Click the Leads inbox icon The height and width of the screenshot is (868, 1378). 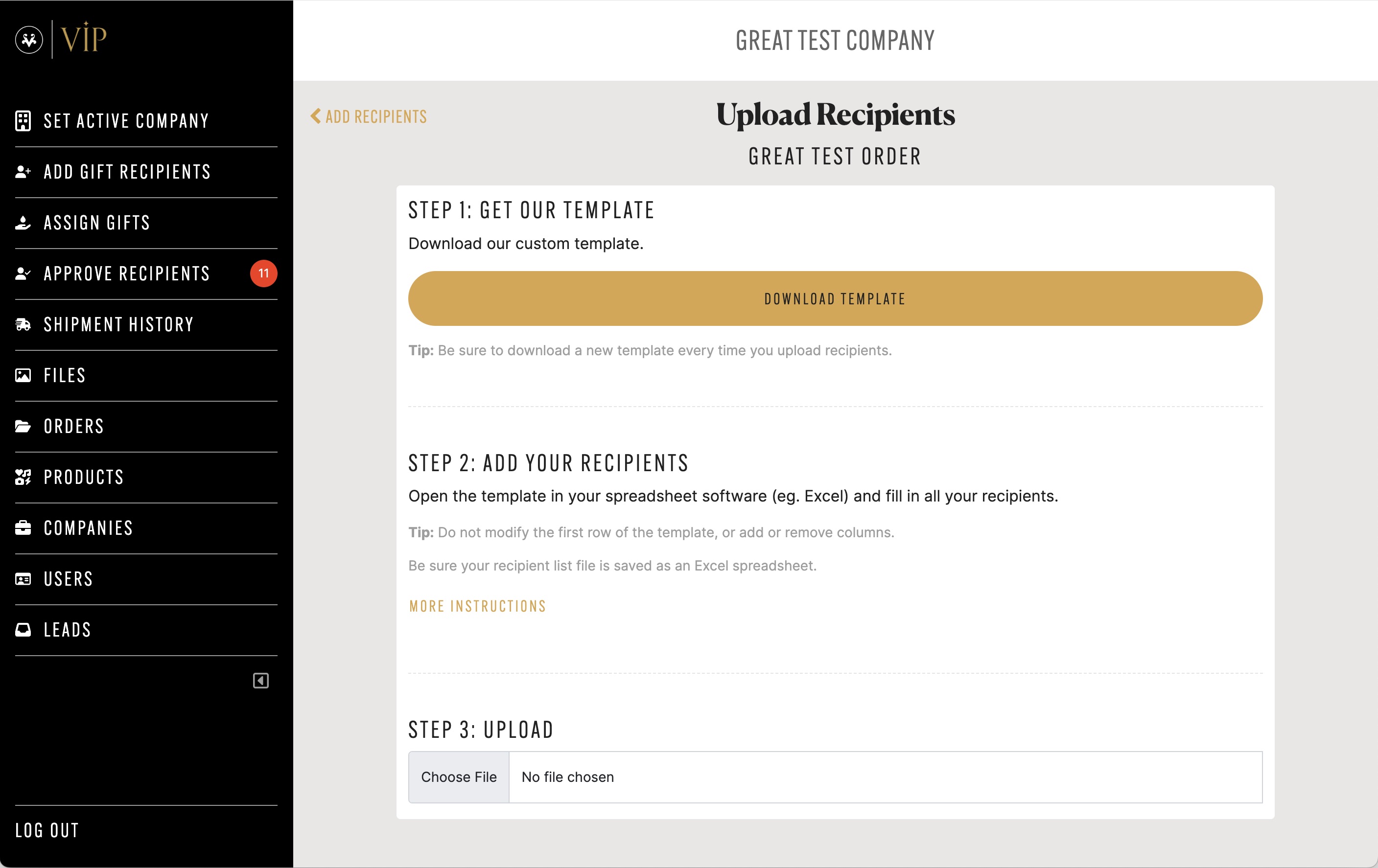coord(23,630)
